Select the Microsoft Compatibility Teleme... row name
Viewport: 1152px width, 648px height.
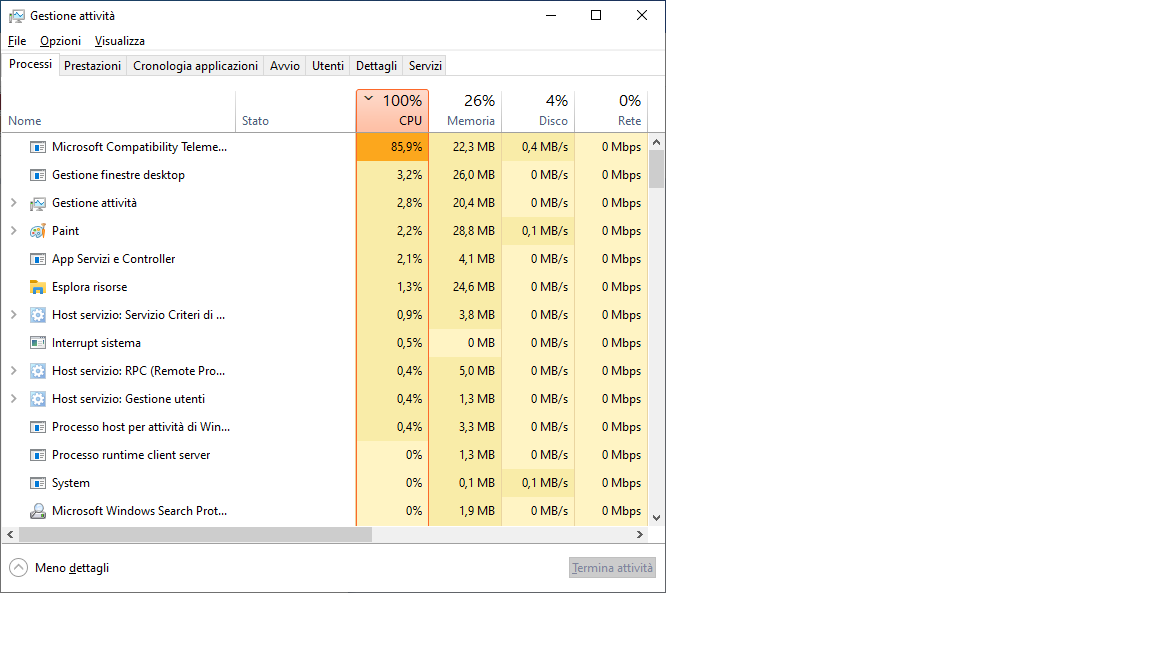coord(140,147)
